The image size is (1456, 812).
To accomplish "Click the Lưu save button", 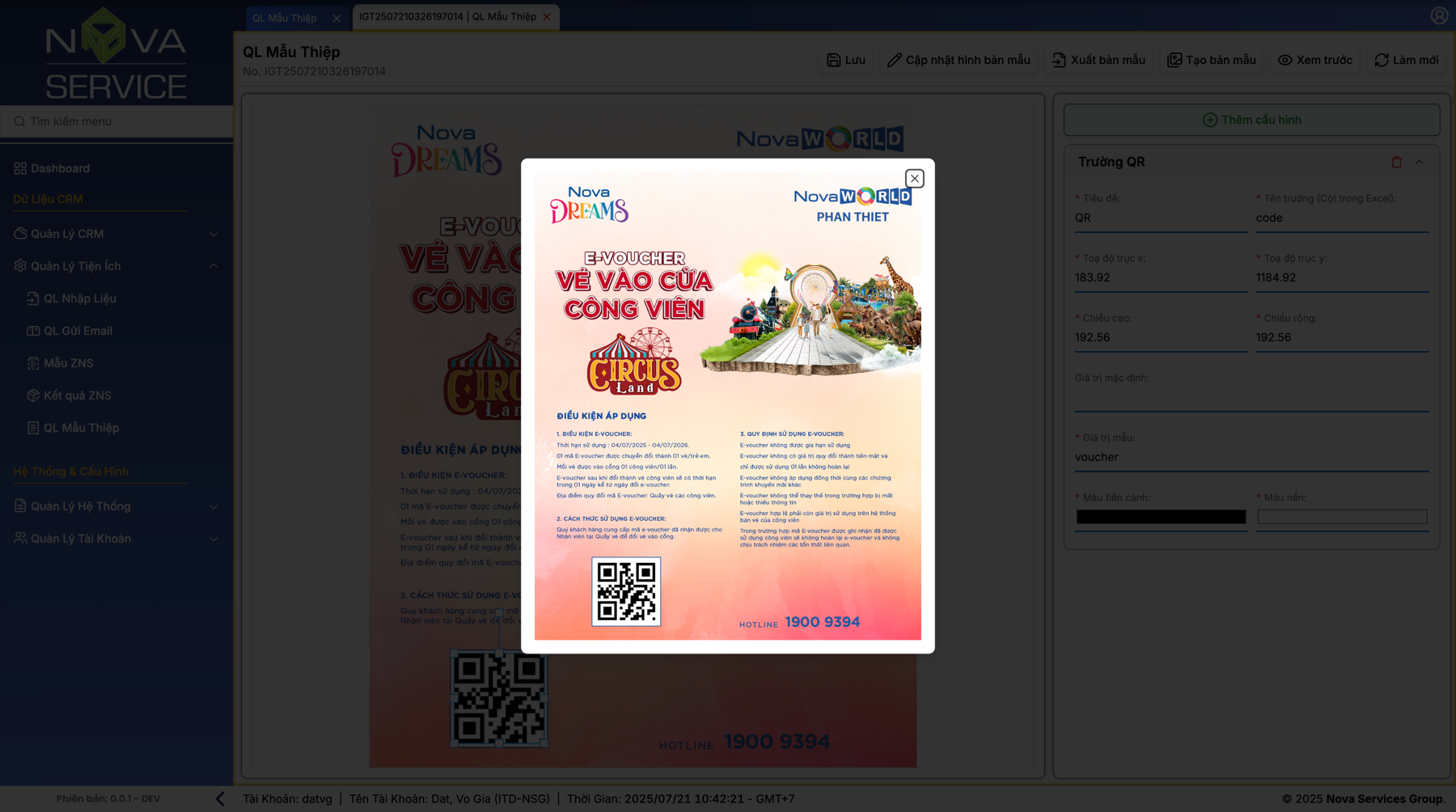I will coord(845,60).
